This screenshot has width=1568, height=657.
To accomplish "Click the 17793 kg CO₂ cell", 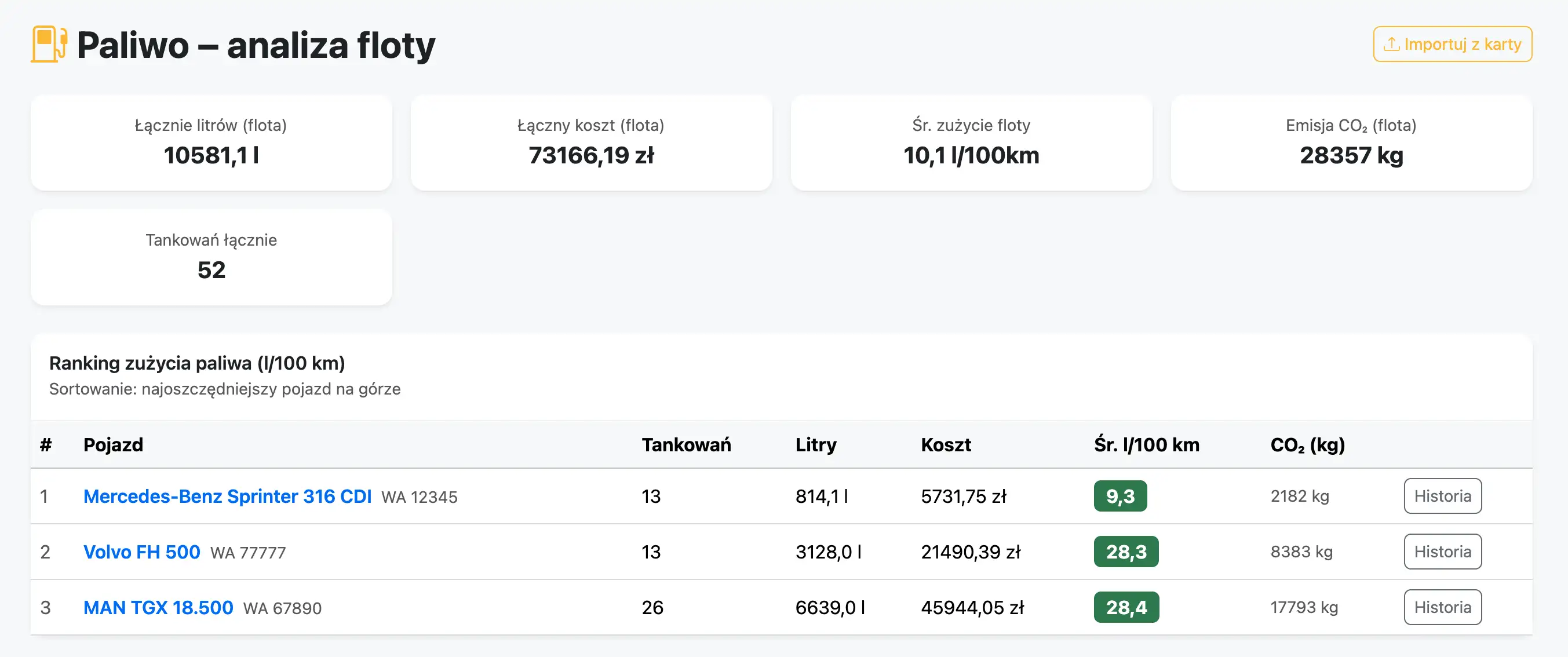I will click(x=1304, y=607).
